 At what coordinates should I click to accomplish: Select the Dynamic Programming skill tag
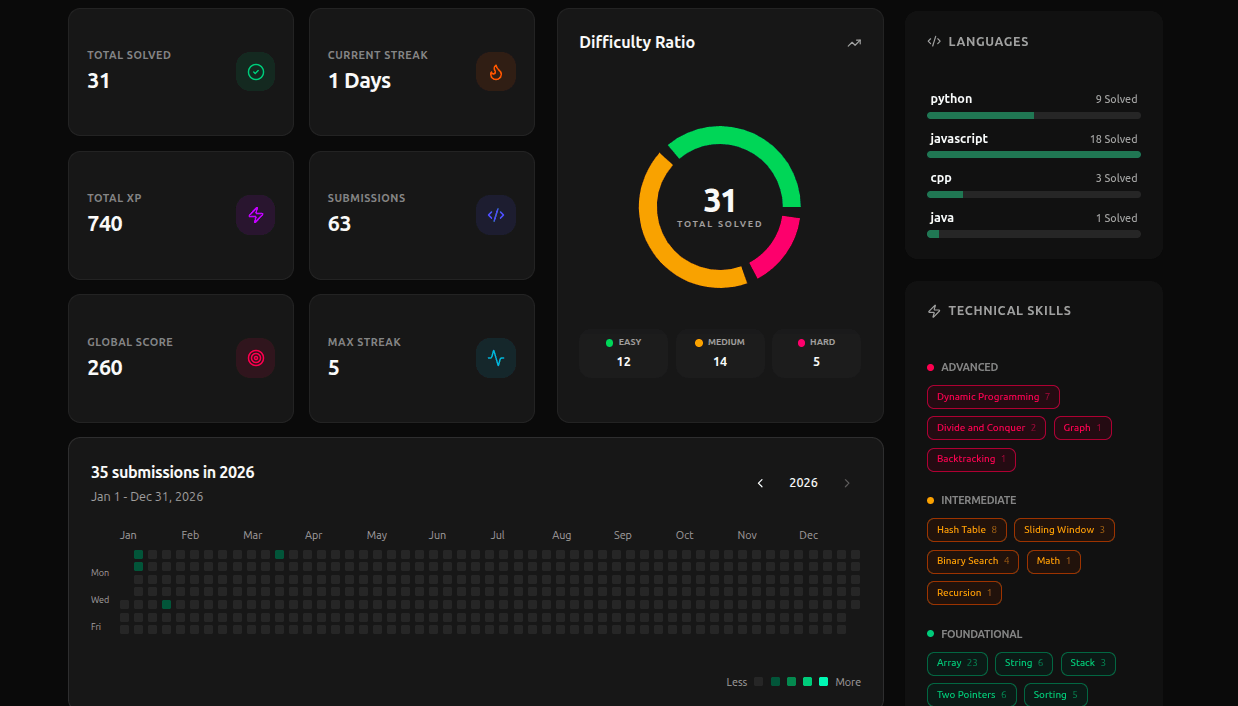pyautogui.click(x=993, y=397)
